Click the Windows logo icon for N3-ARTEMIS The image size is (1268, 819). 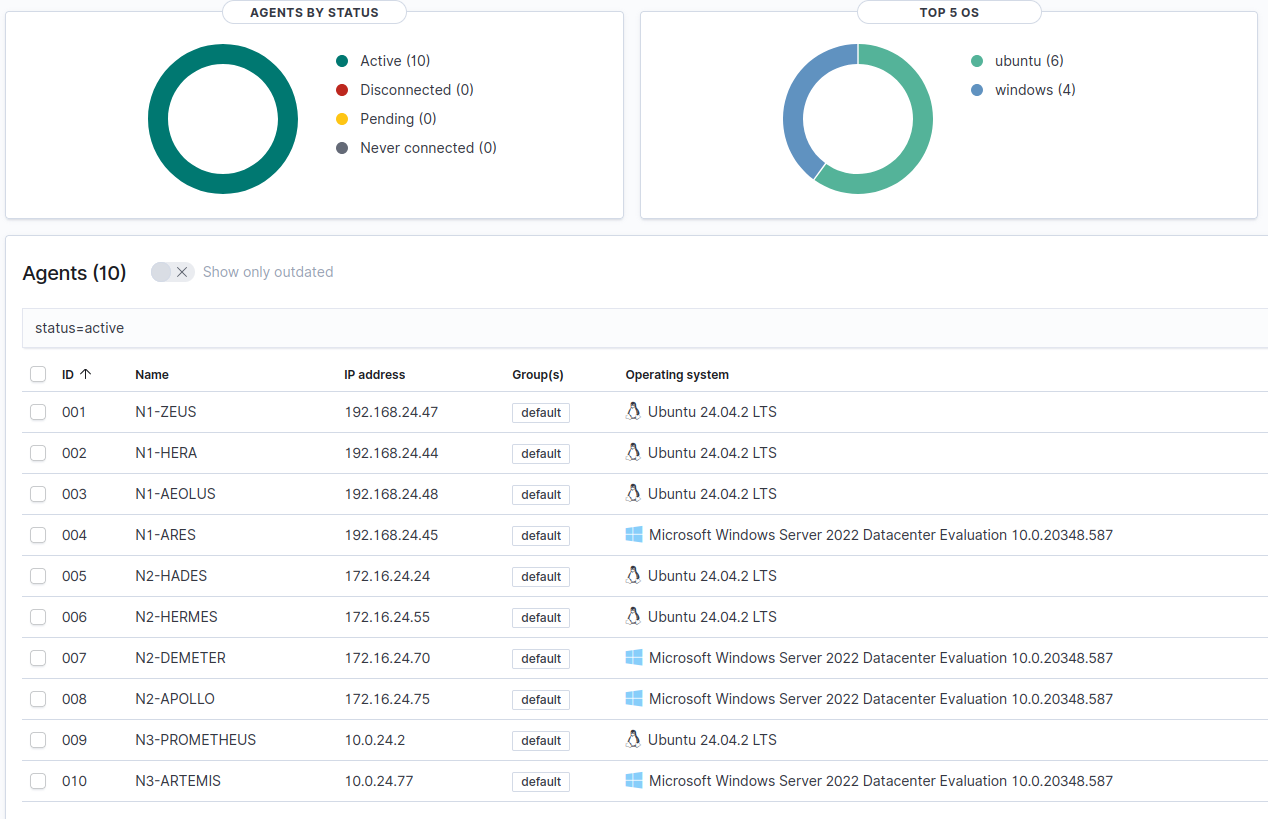pyautogui.click(x=633, y=781)
